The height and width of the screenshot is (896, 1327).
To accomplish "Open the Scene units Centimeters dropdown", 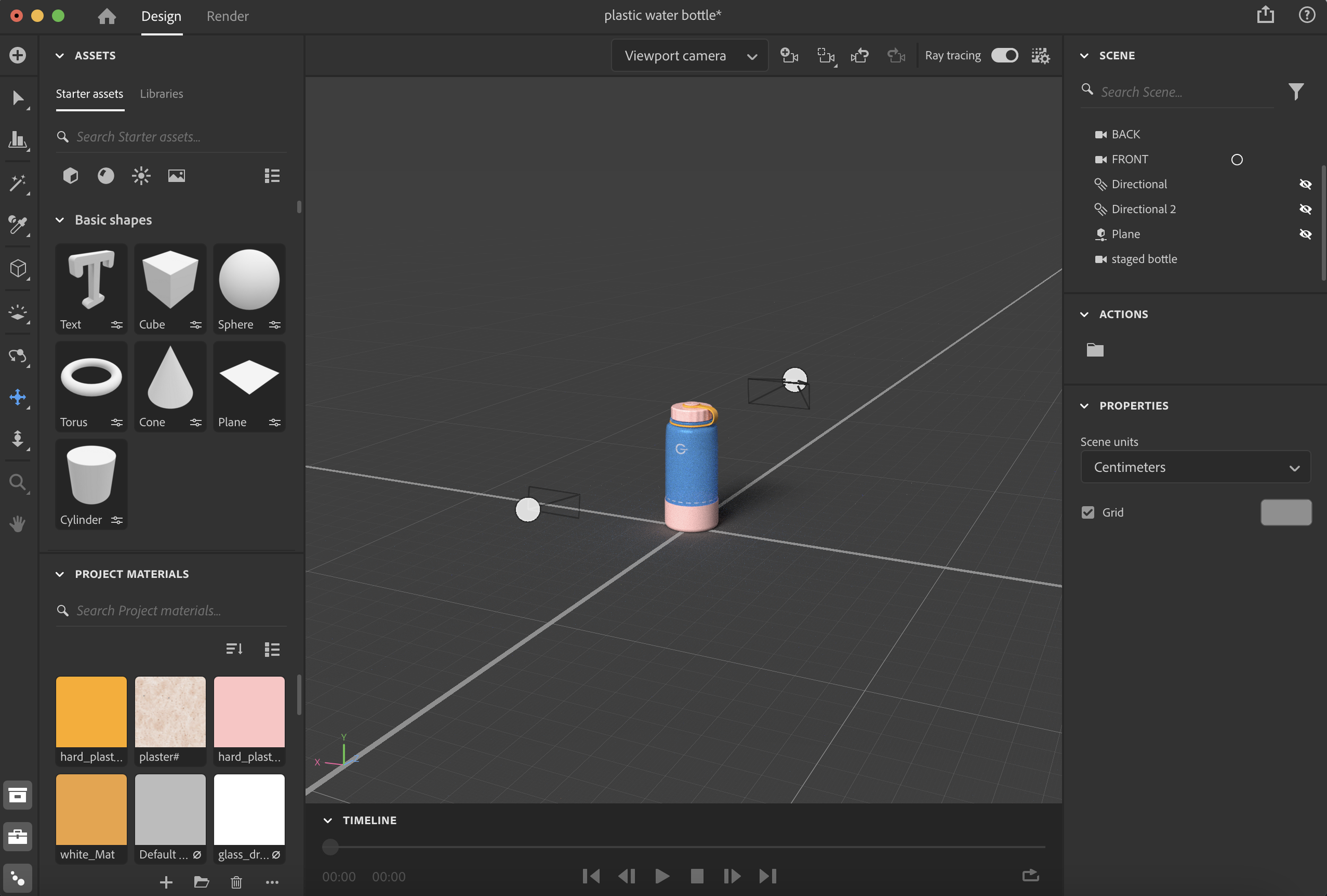I will click(1196, 467).
